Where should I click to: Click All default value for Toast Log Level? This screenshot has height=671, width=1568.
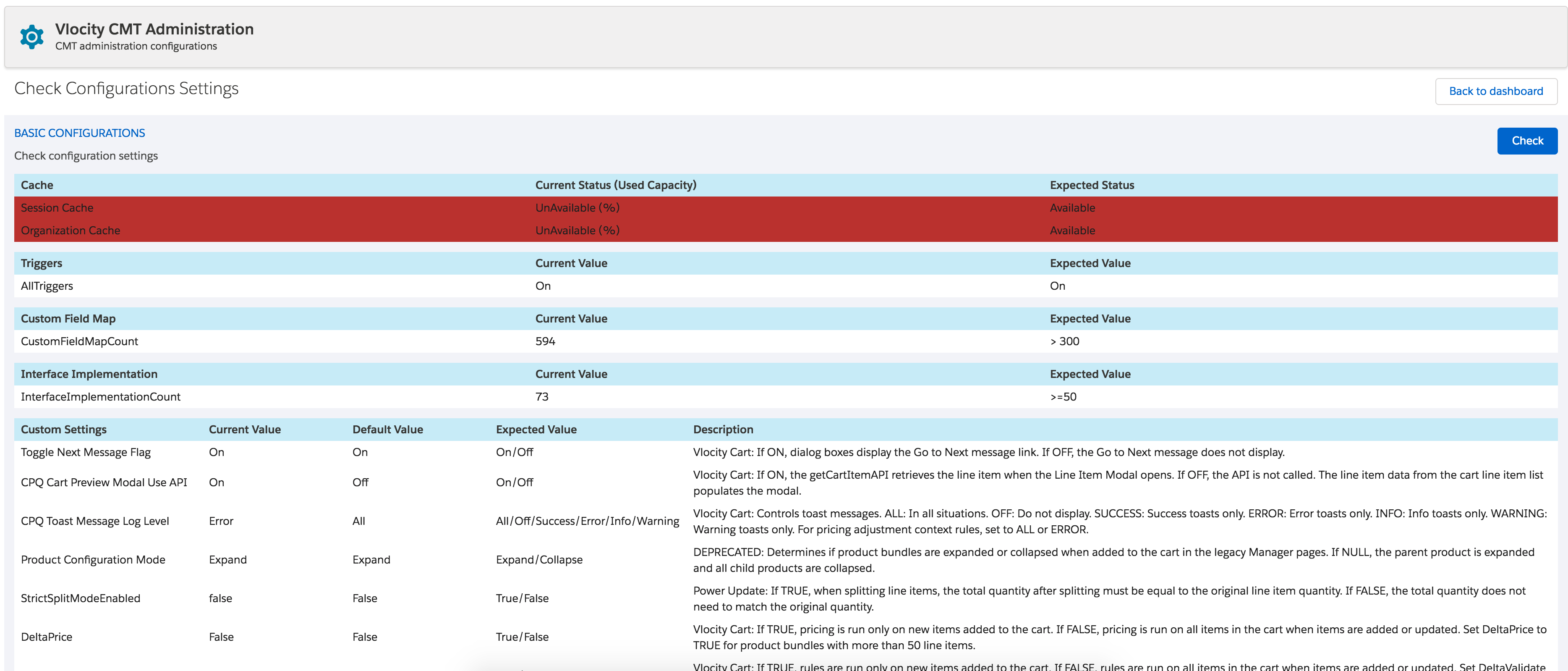pyautogui.click(x=358, y=521)
